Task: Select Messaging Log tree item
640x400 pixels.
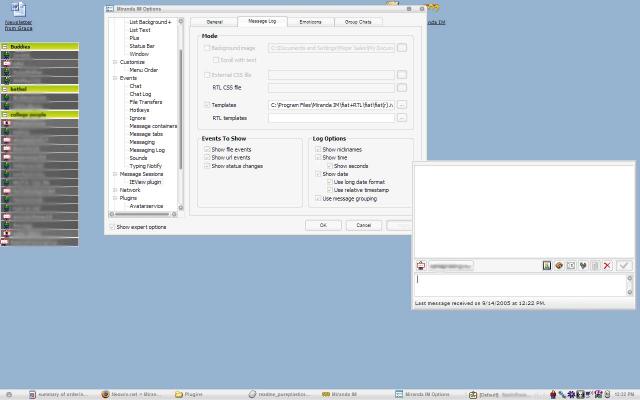Action: point(147,150)
